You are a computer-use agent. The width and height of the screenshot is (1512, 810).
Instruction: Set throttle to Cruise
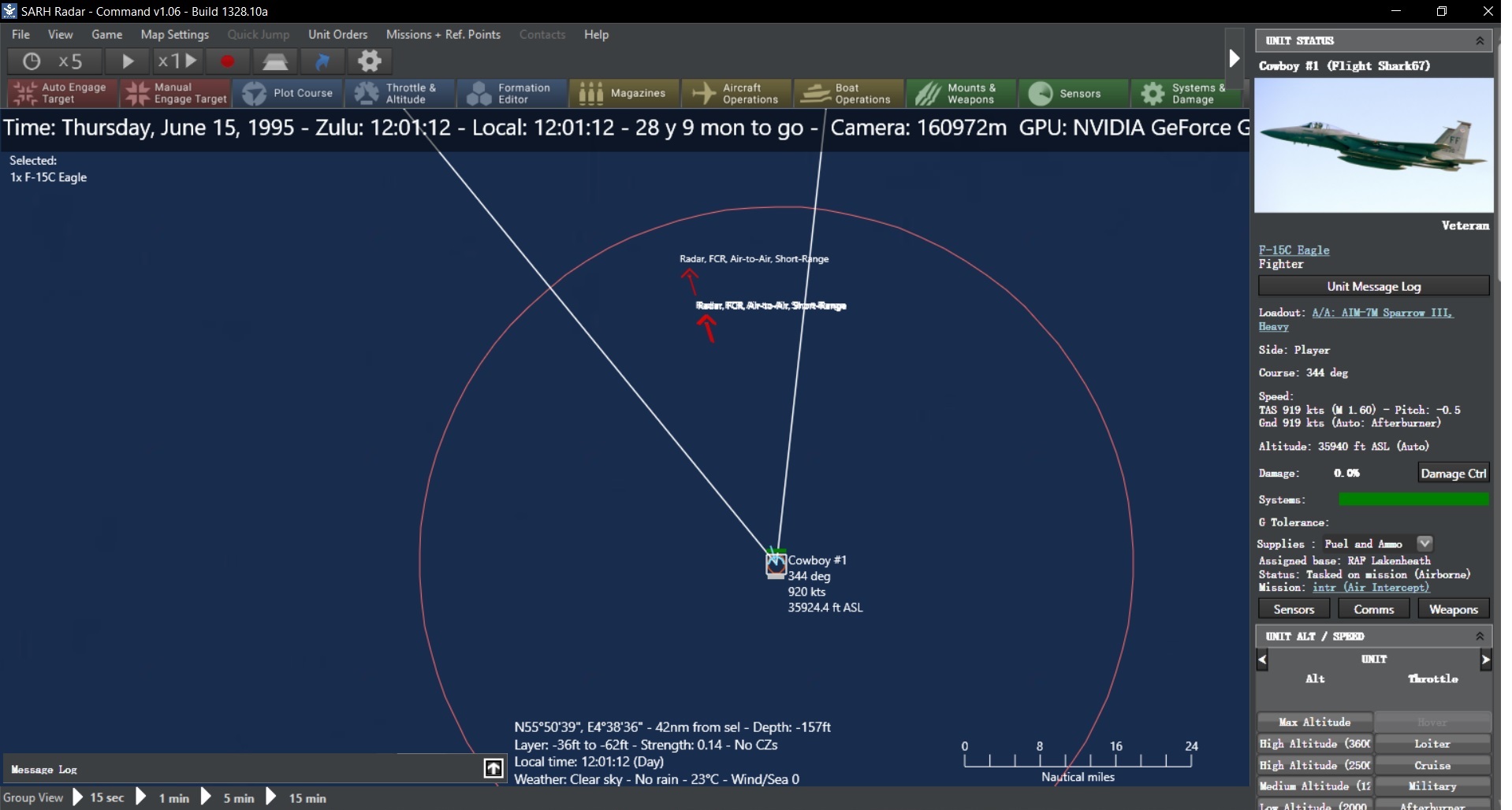point(1432,765)
